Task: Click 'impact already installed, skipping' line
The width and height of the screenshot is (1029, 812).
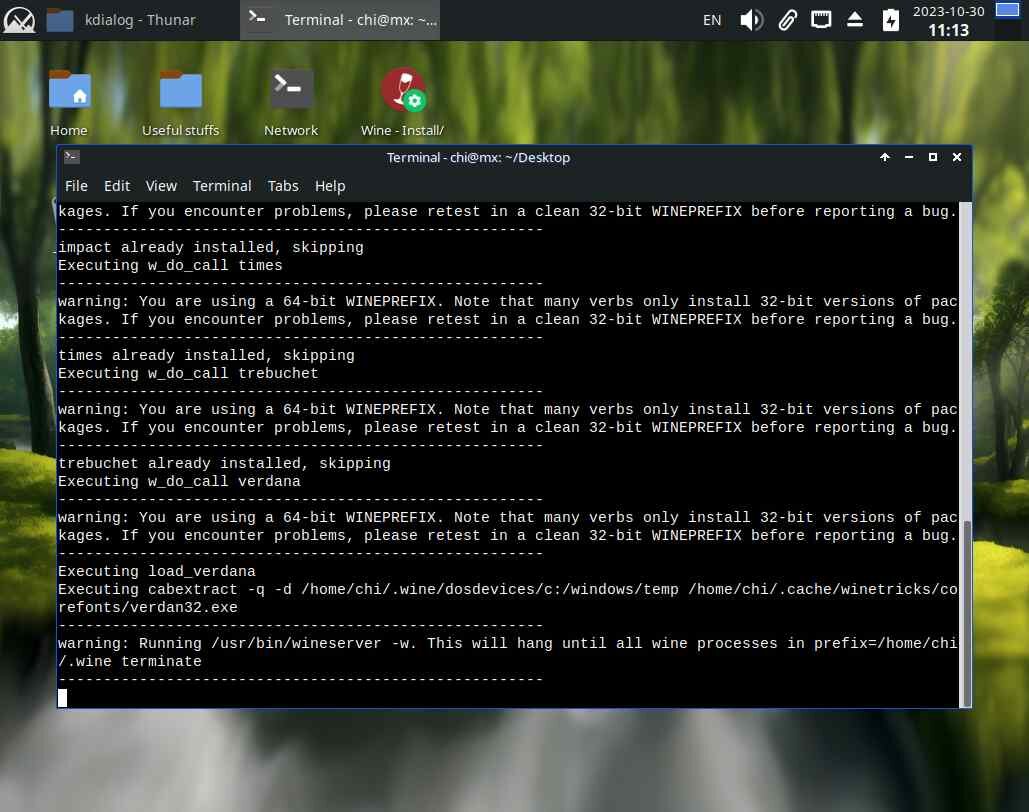Action: tap(211, 247)
